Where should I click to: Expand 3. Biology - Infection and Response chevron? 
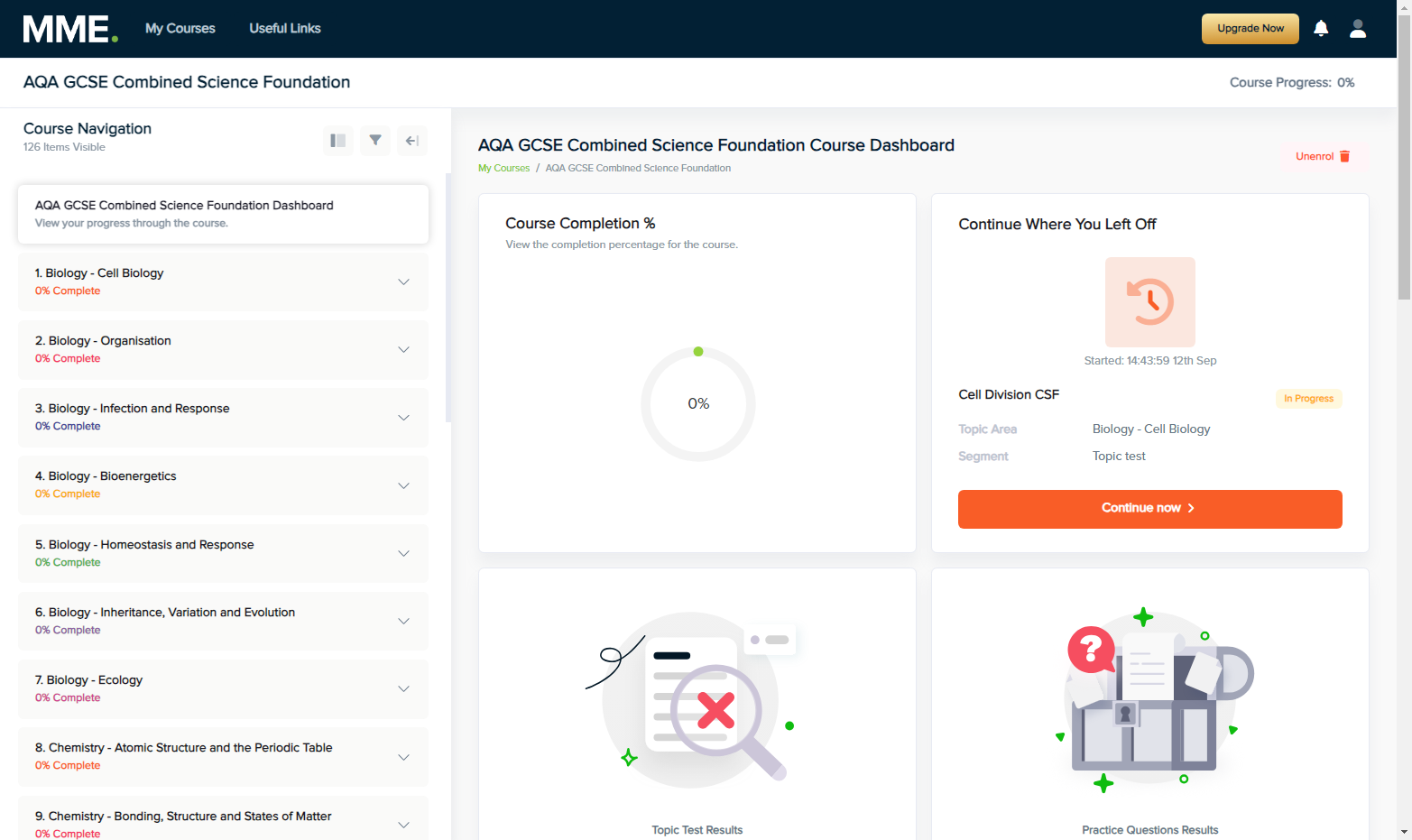coord(403,418)
